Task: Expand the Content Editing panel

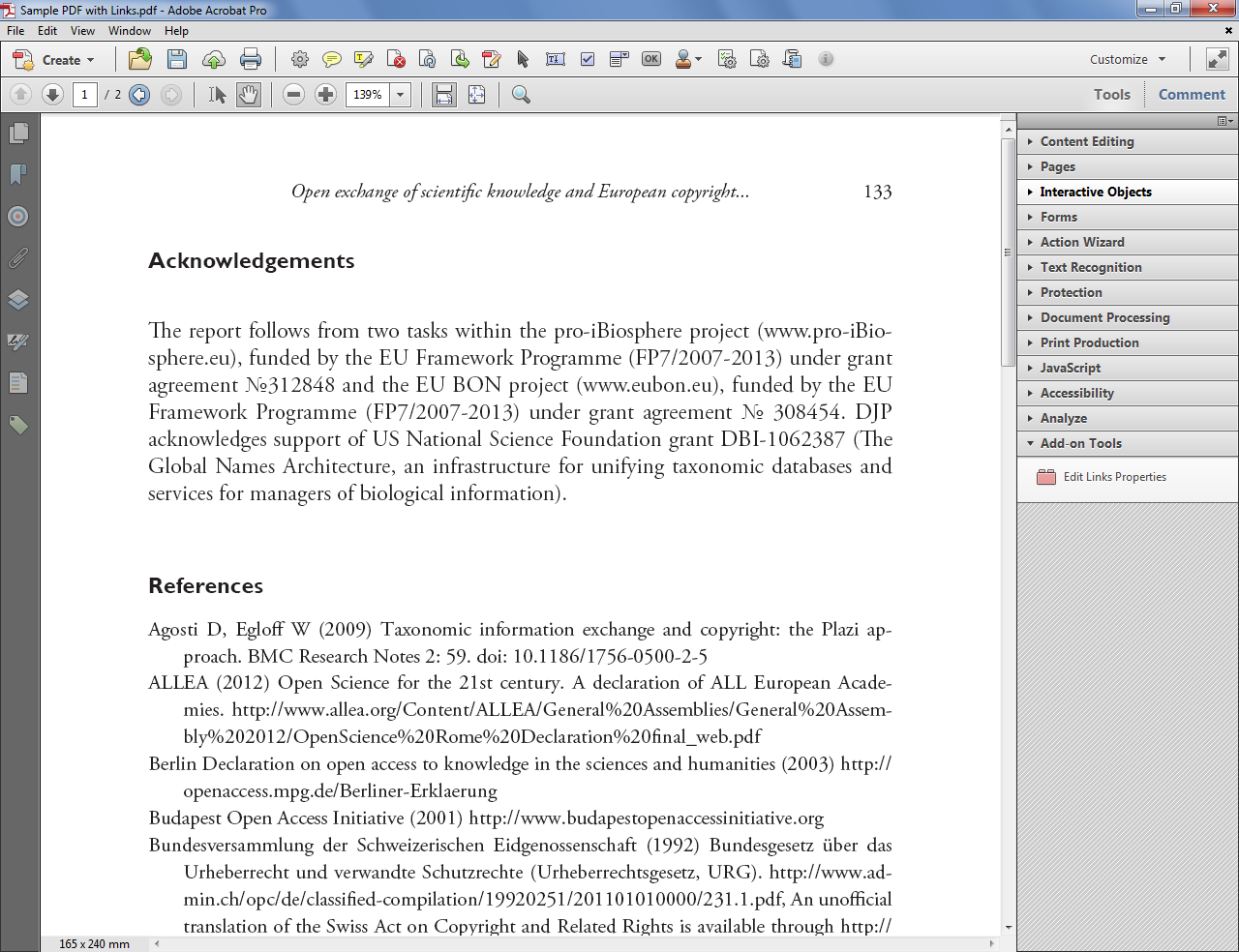Action: pos(1086,141)
